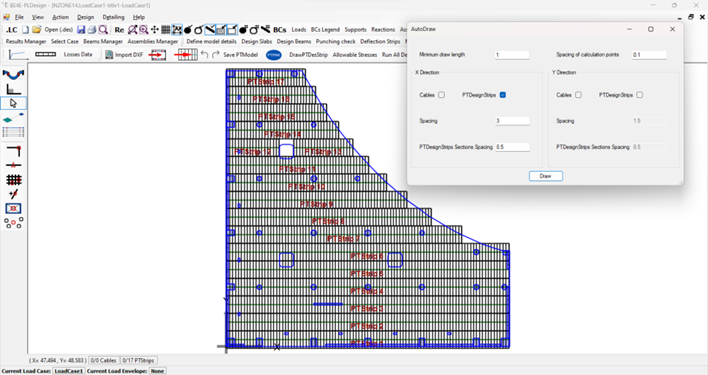The image size is (708, 375).
Task: Select the pan arrows tool
Action: click(x=154, y=30)
